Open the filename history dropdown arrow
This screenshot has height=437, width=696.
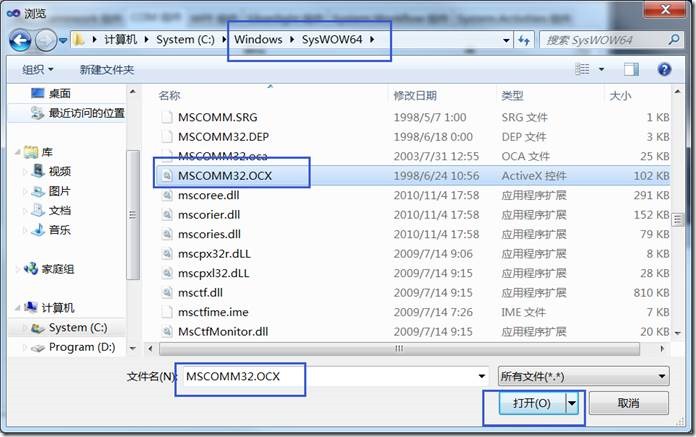point(482,377)
